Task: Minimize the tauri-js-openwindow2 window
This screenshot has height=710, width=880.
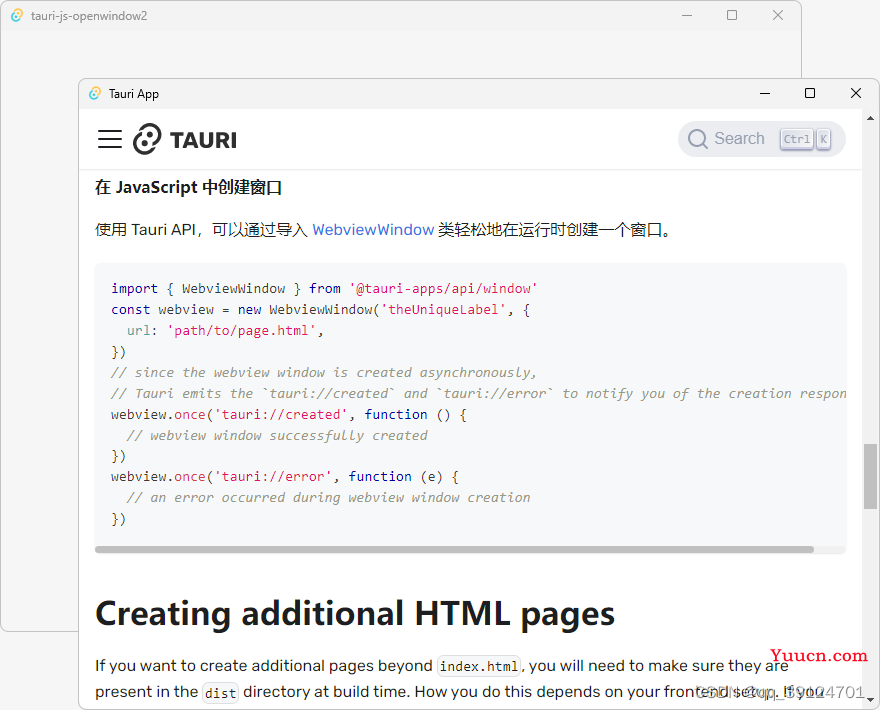Action: tap(687, 16)
